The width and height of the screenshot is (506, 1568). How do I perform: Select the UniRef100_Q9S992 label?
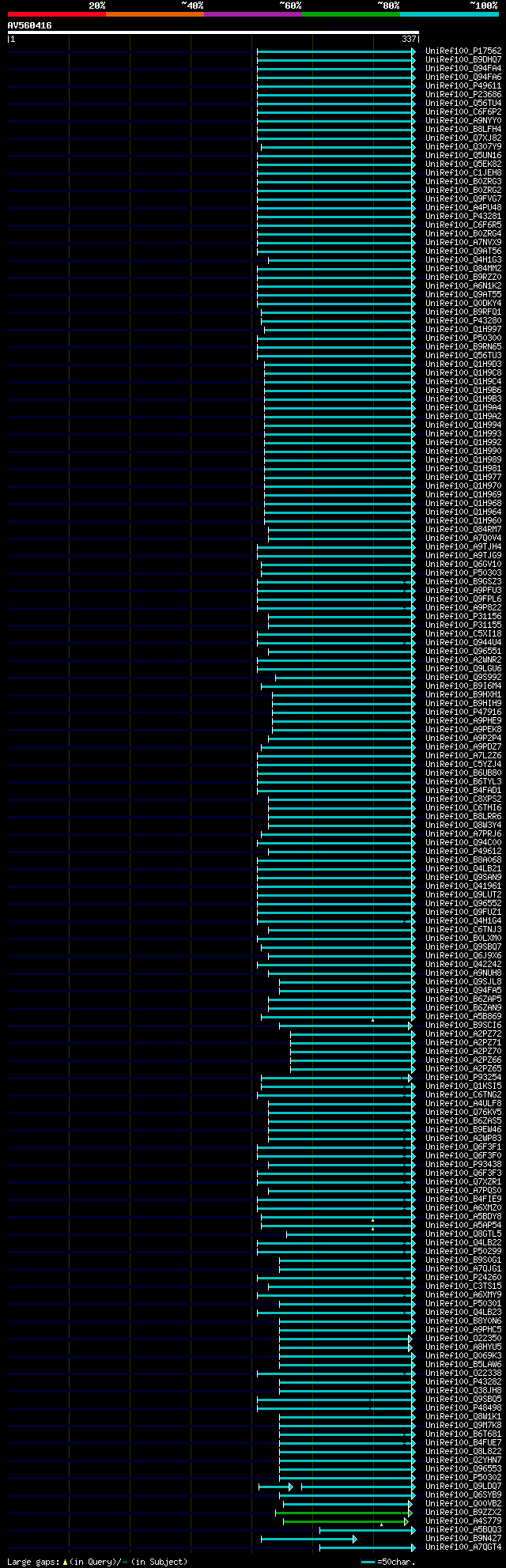coord(463,677)
